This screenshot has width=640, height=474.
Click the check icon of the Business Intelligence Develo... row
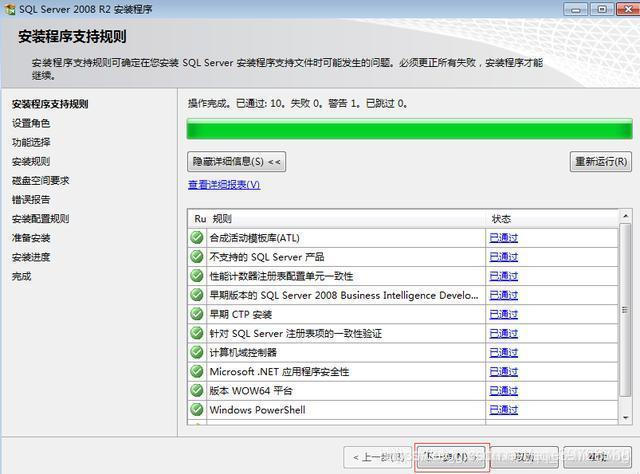[x=197, y=295]
